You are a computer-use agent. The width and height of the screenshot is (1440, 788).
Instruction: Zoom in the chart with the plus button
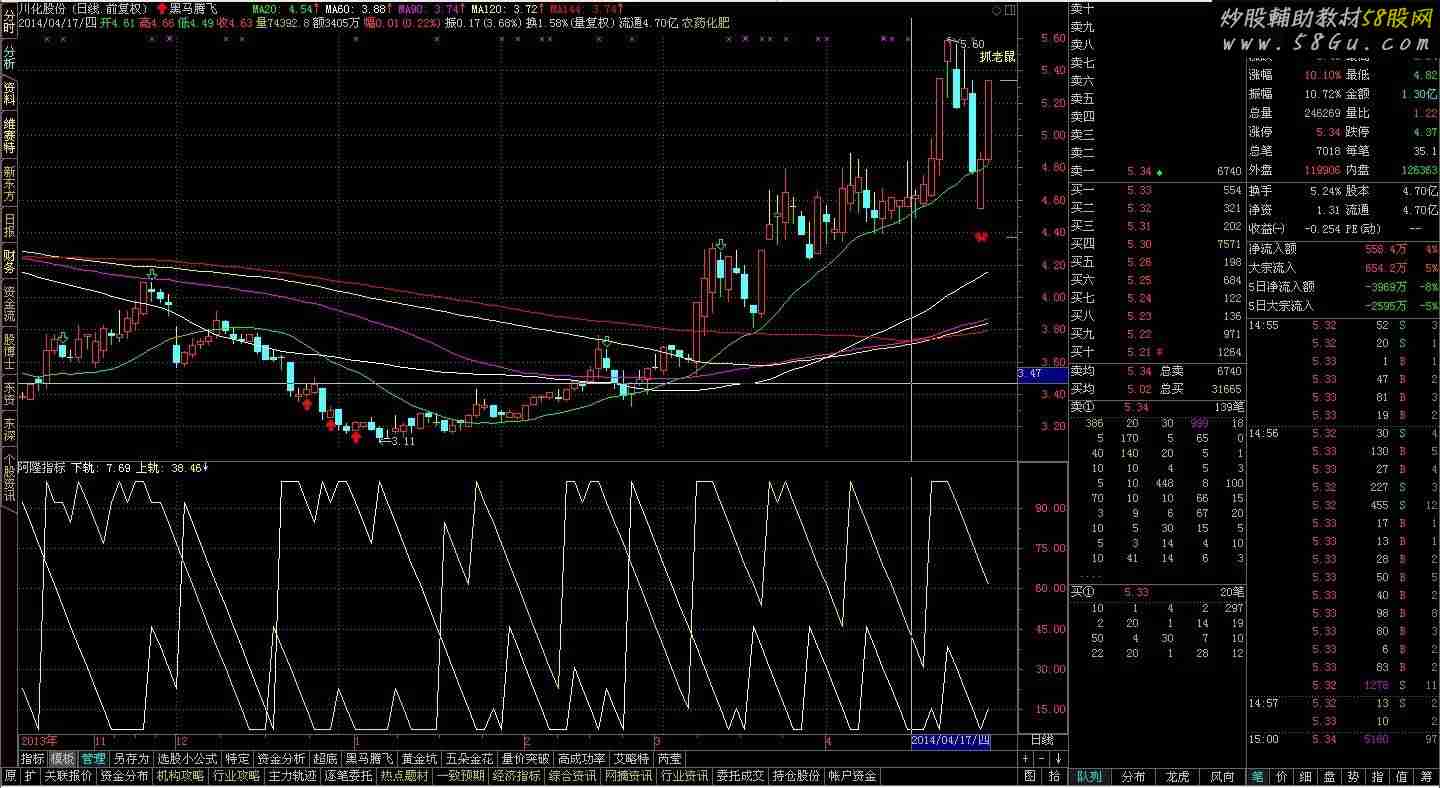[x=1024, y=759]
